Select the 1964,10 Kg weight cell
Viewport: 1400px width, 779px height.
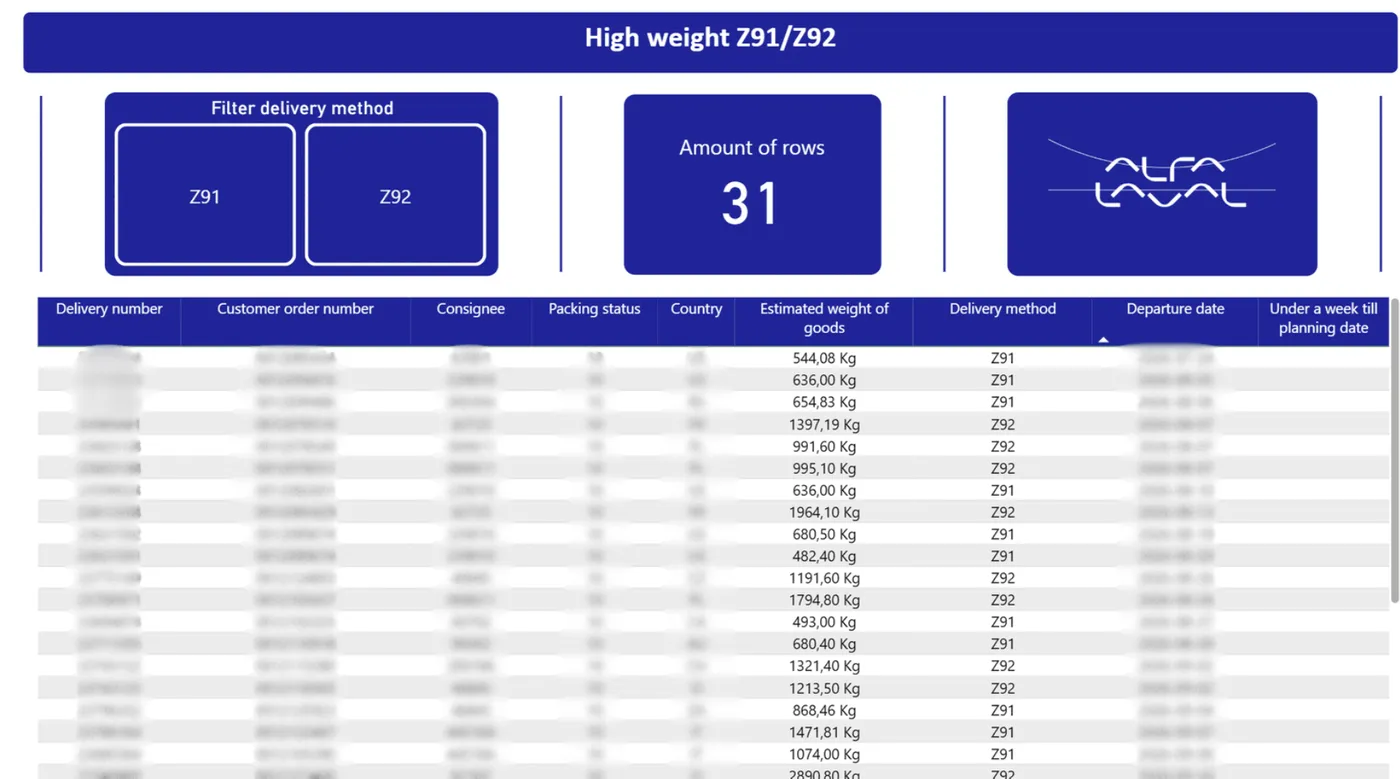[x=824, y=512]
